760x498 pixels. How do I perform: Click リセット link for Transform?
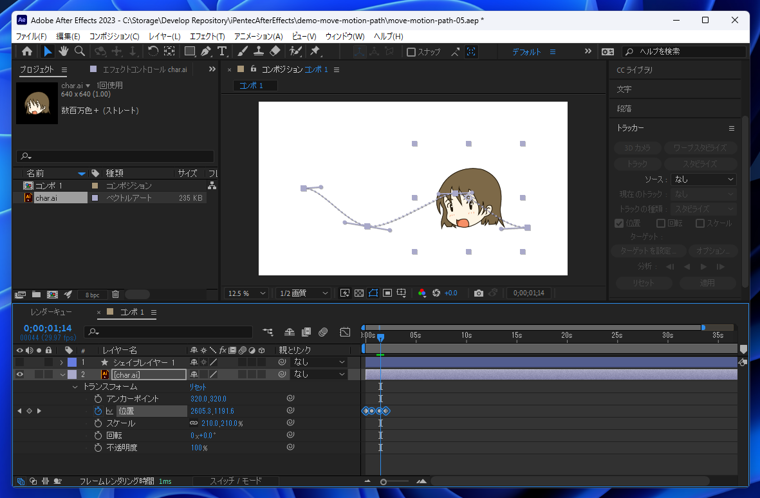(198, 387)
